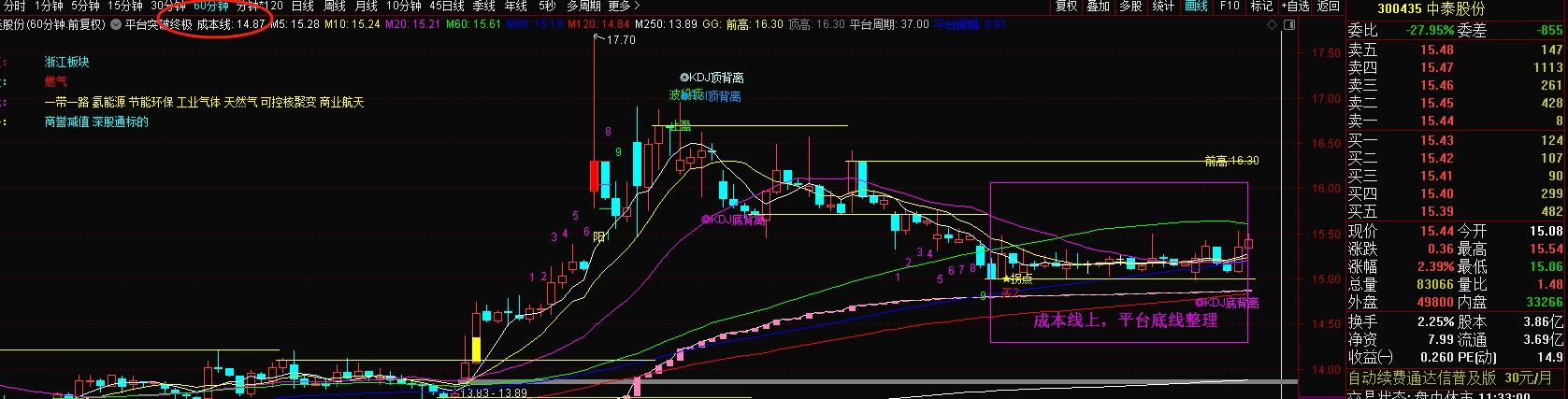Select the 15分钟 period tab

click(124, 6)
